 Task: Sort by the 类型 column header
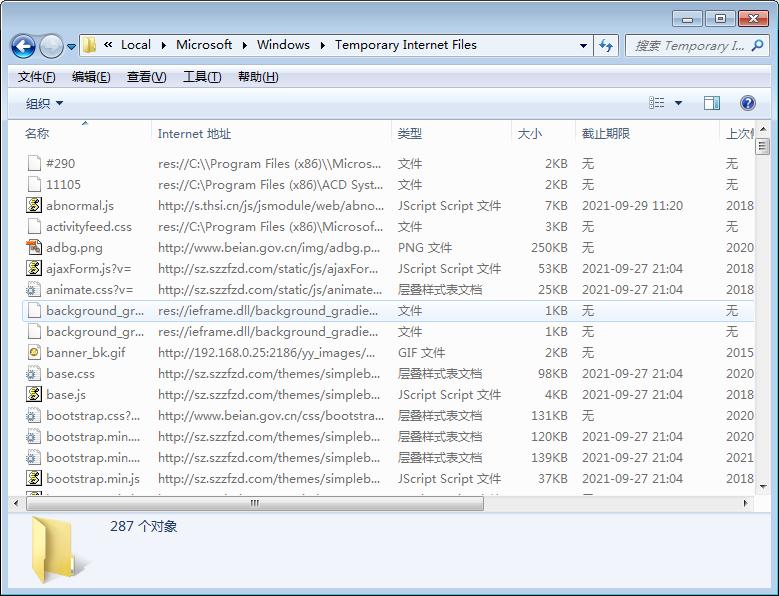point(451,134)
